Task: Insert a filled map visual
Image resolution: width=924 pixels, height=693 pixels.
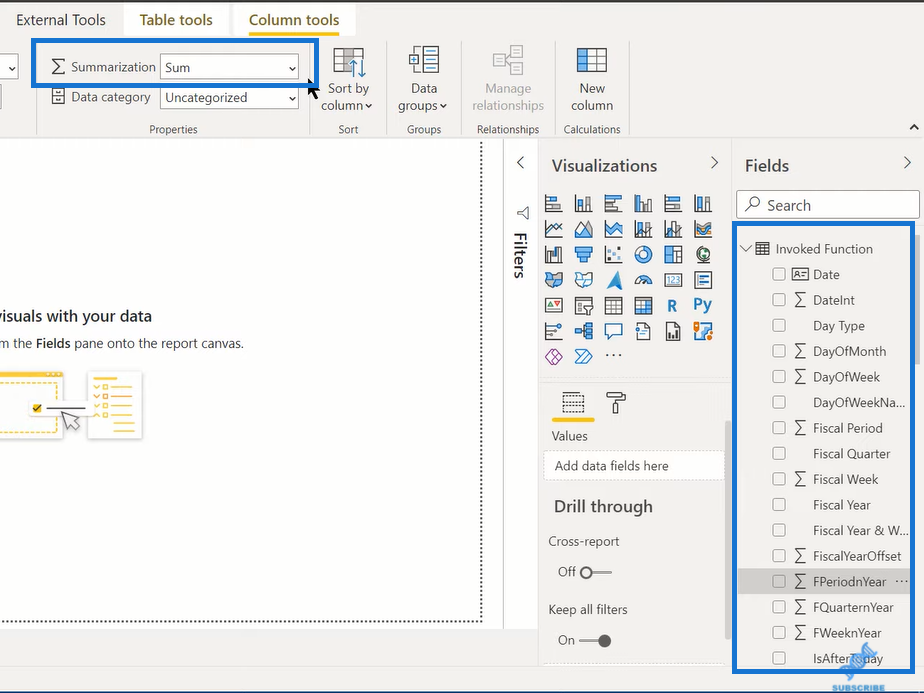Action: pos(553,280)
